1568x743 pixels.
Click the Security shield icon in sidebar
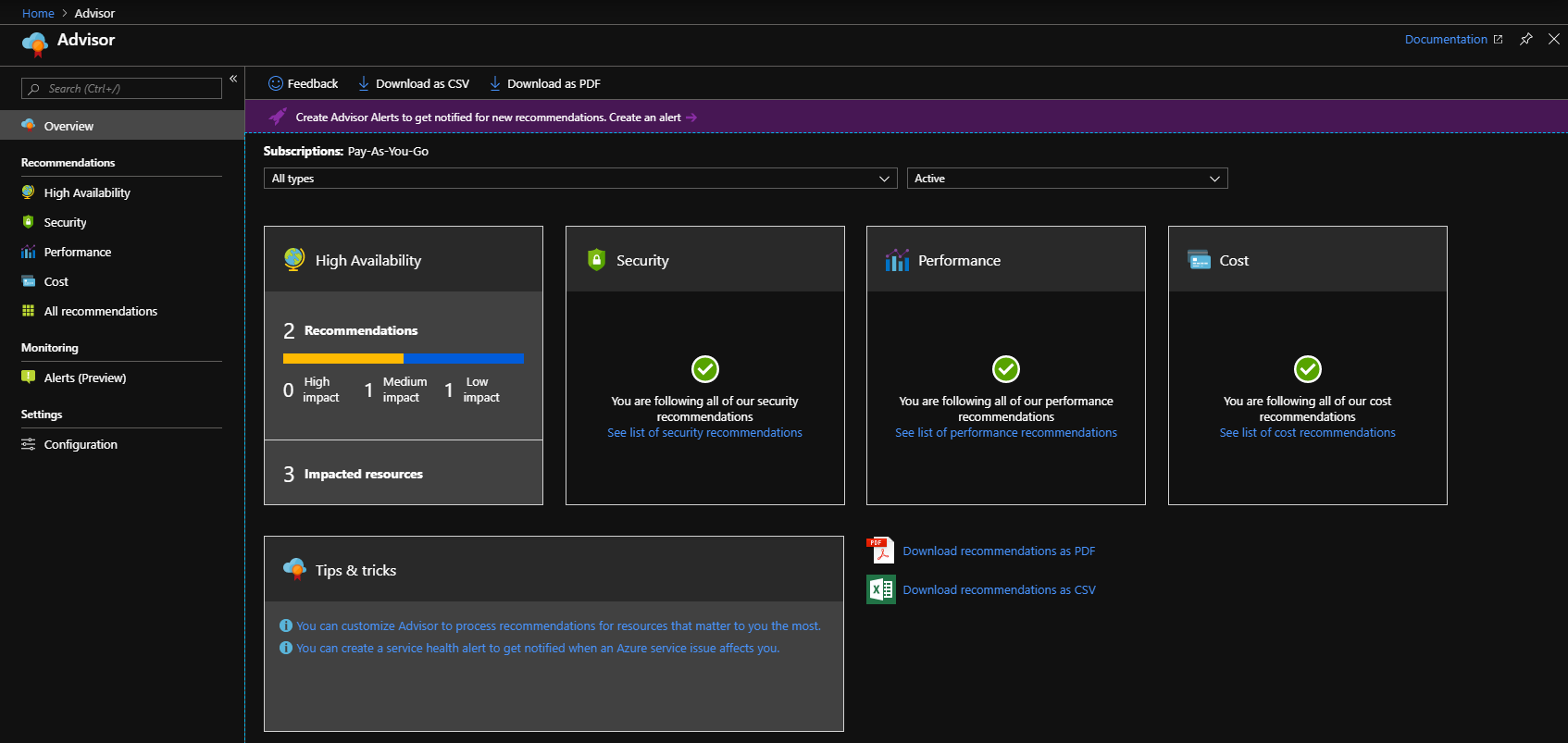[x=28, y=222]
